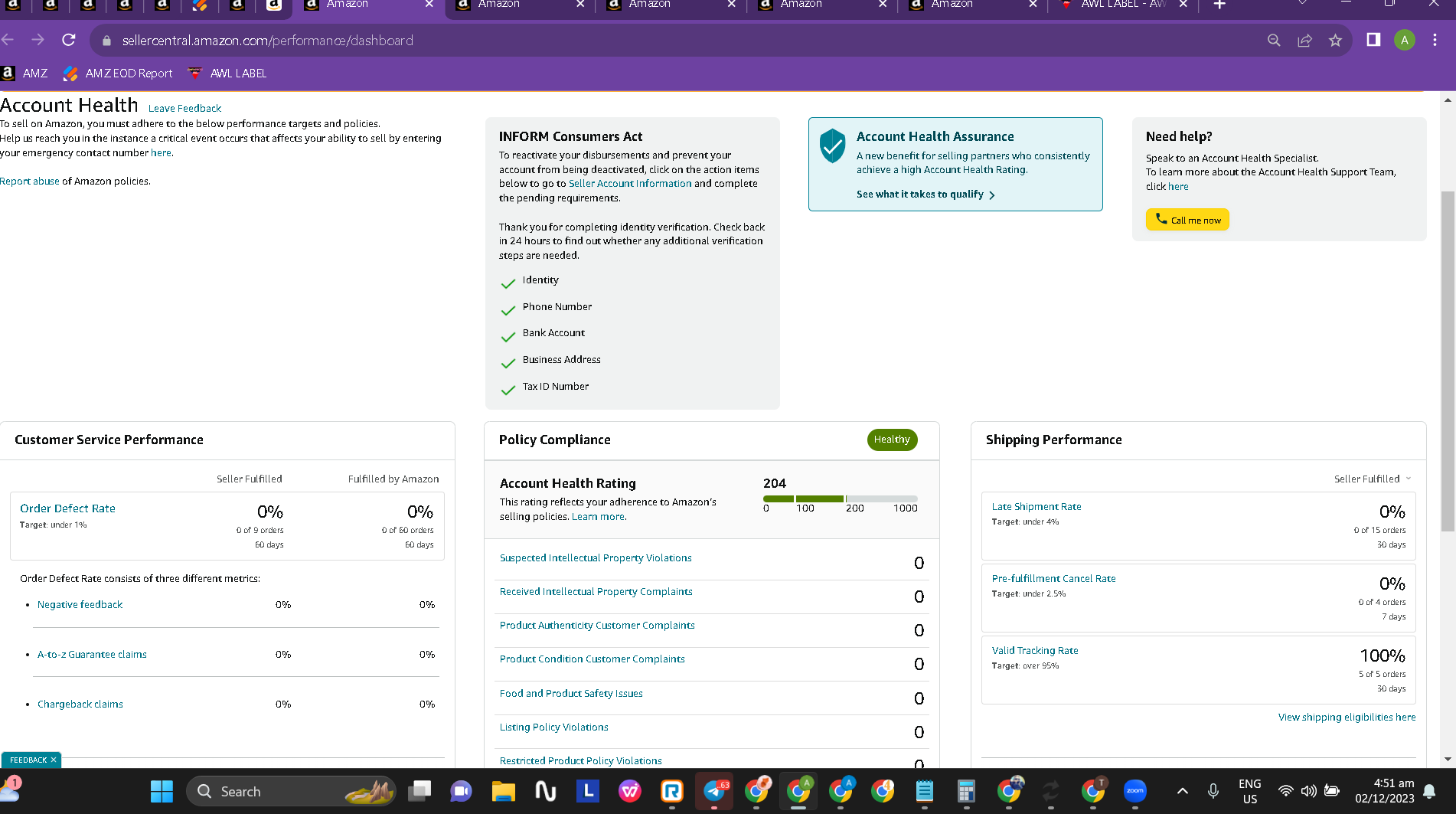Open Seller Account Information link
Screen dimensions: 1456x814
tap(630, 184)
